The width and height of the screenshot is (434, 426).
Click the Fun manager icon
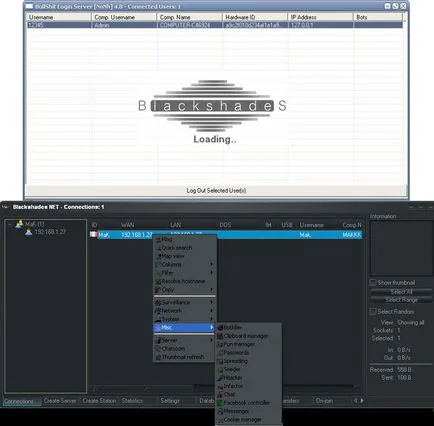coord(220,344)
